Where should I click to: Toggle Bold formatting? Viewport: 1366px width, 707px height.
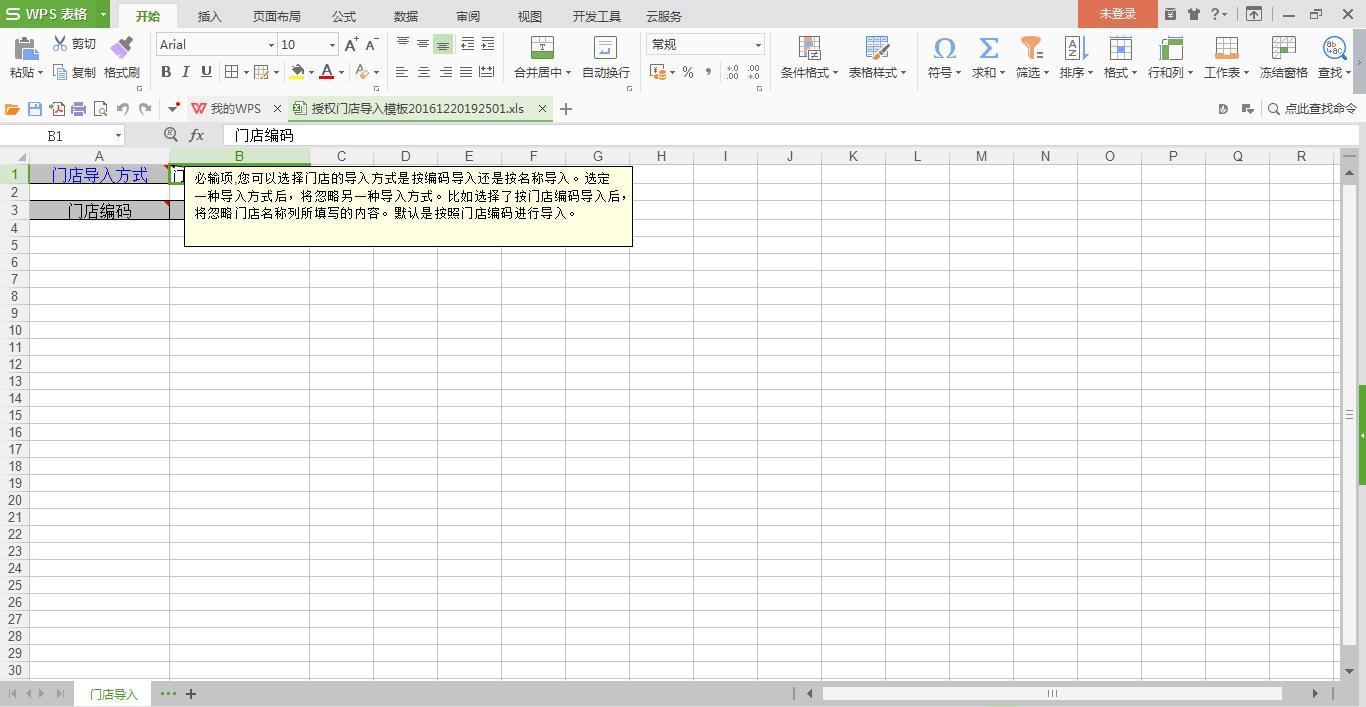click(x=166, y=72)
